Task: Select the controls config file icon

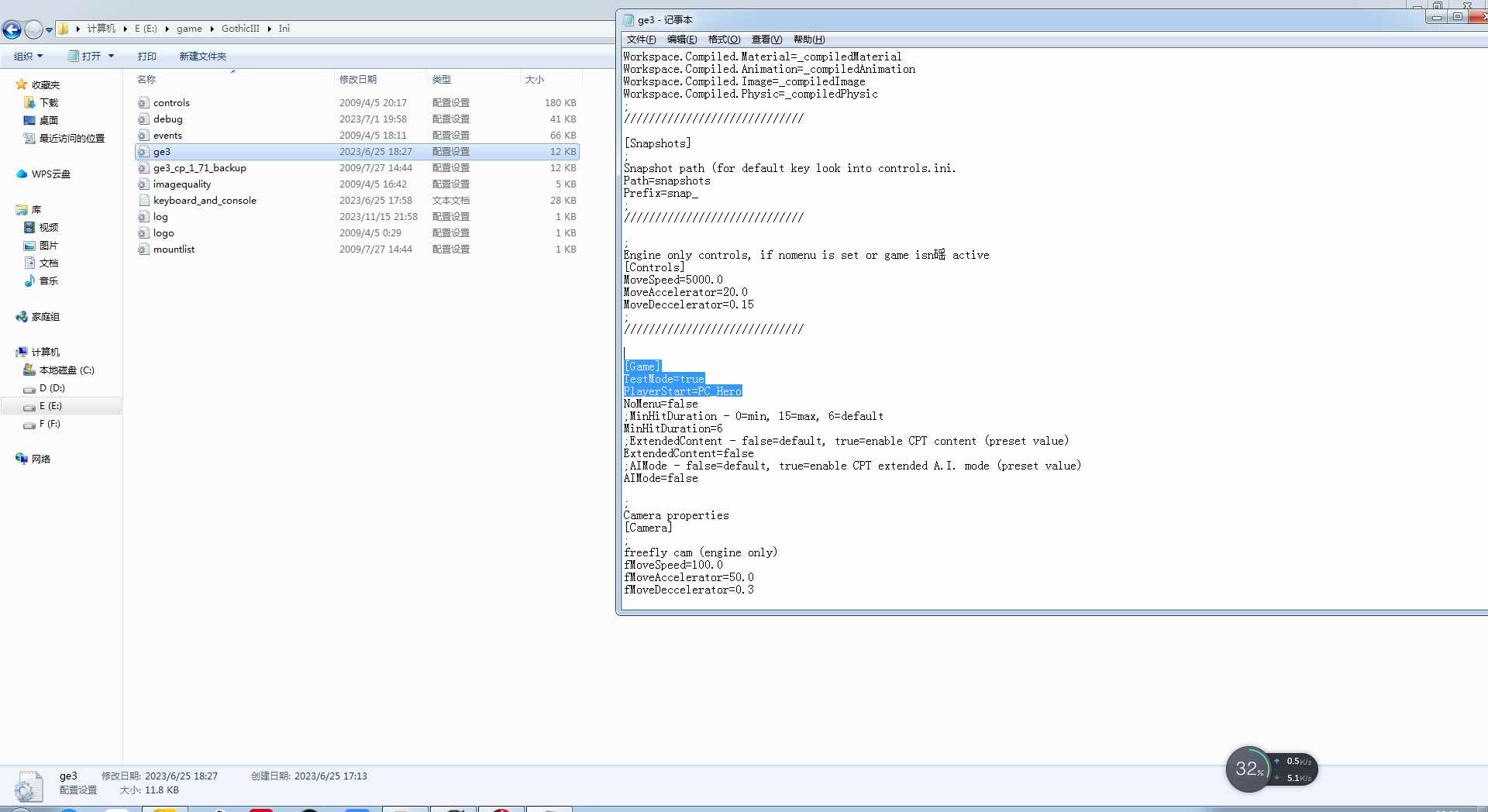Action: coord(143,102)
